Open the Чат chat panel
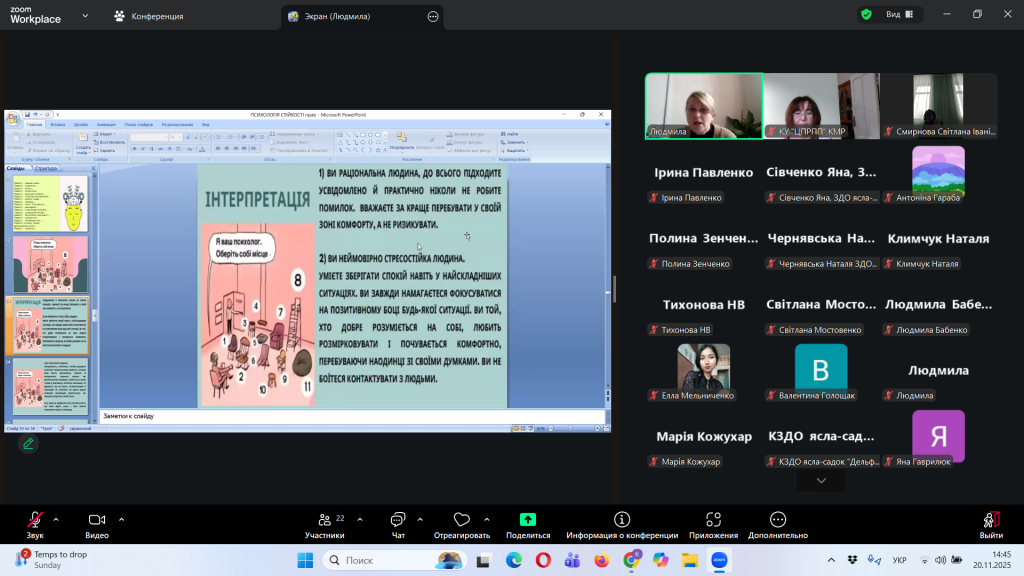Screen dimensions: 1024x576 pyautogui.click(x=398, y=520)
